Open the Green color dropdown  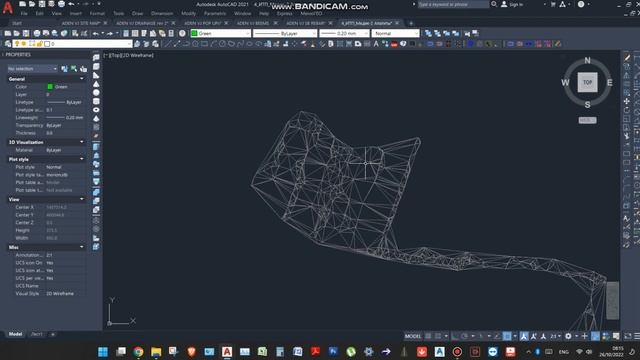(x=220, y=33)
